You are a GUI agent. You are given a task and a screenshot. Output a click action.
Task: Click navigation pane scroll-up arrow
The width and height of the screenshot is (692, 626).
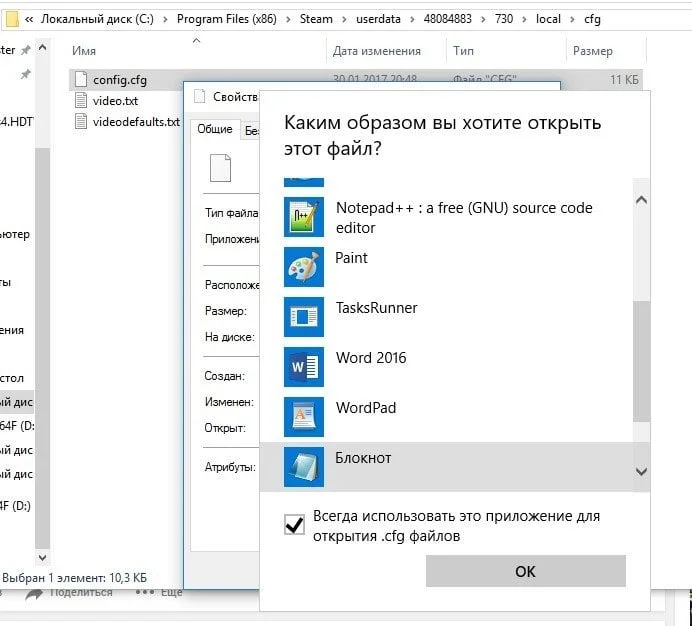[42, 48]
